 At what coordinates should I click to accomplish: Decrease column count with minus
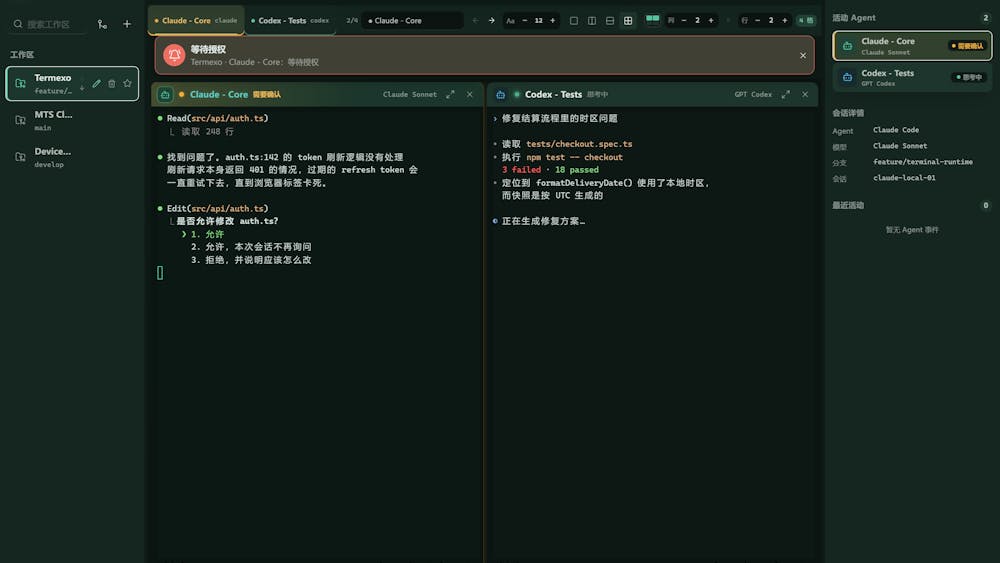click(684, 20)
